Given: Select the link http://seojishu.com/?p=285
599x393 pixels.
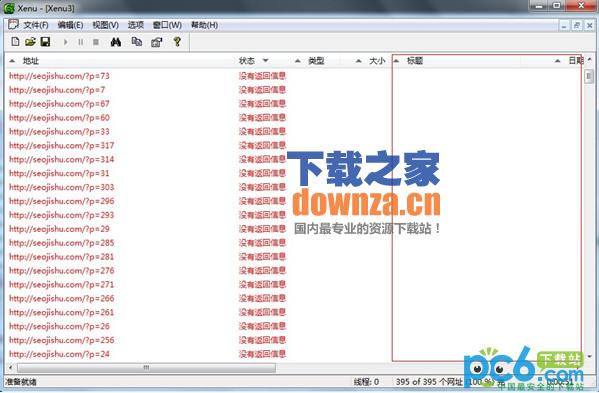Looking at the screenshot, I should click(62, 243).
